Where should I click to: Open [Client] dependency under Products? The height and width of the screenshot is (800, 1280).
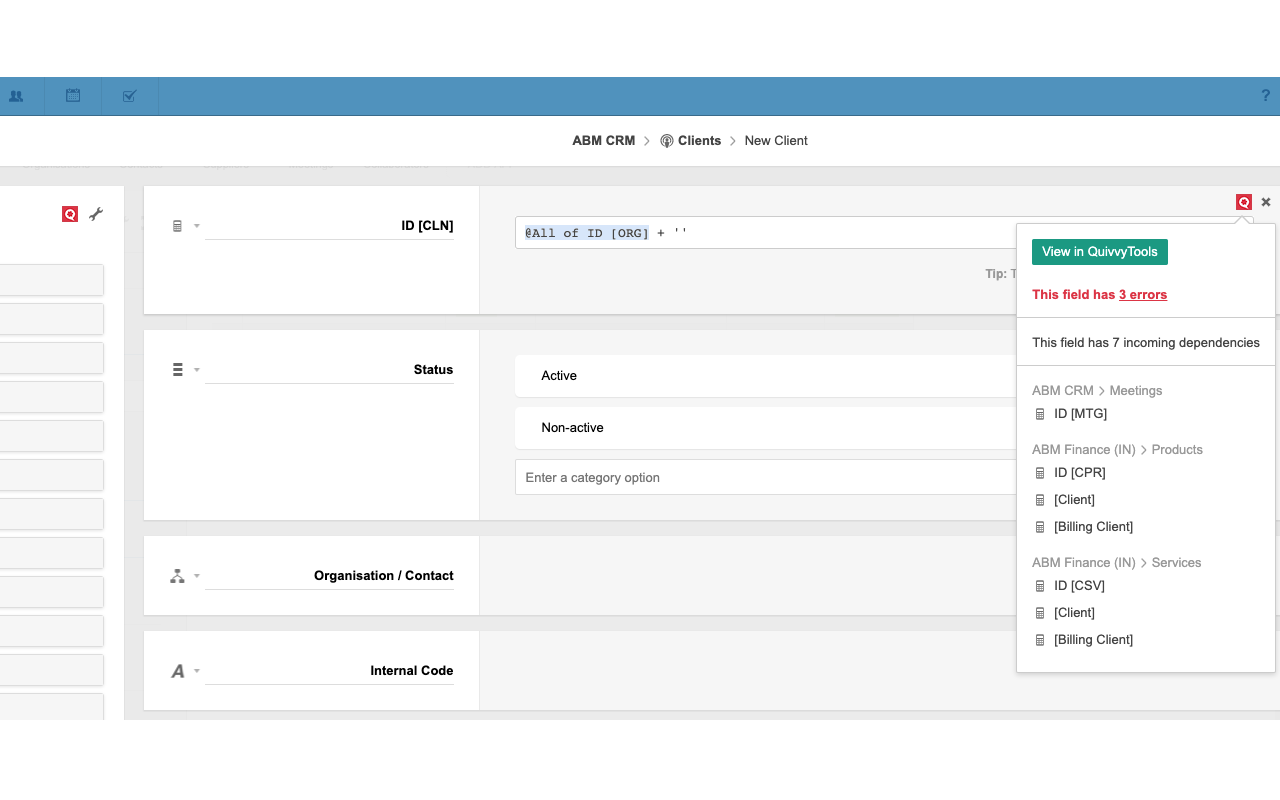point(1074,500)
